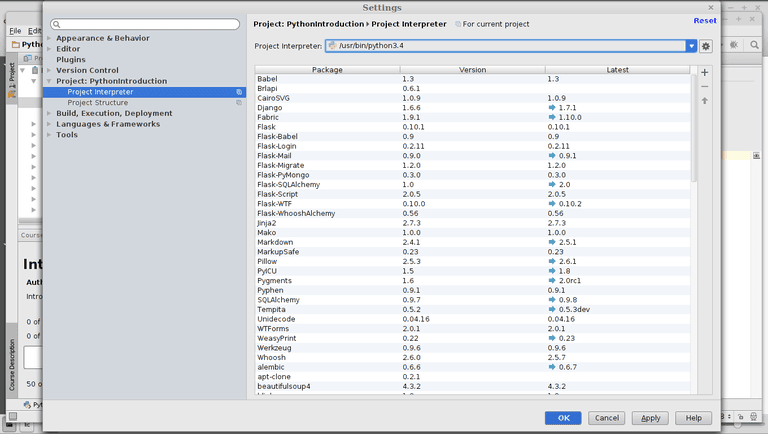Expand Languages & Frameworks node
Image resolution: width=768 pixels, height=434 pixels.
click(x=49, y=124)
